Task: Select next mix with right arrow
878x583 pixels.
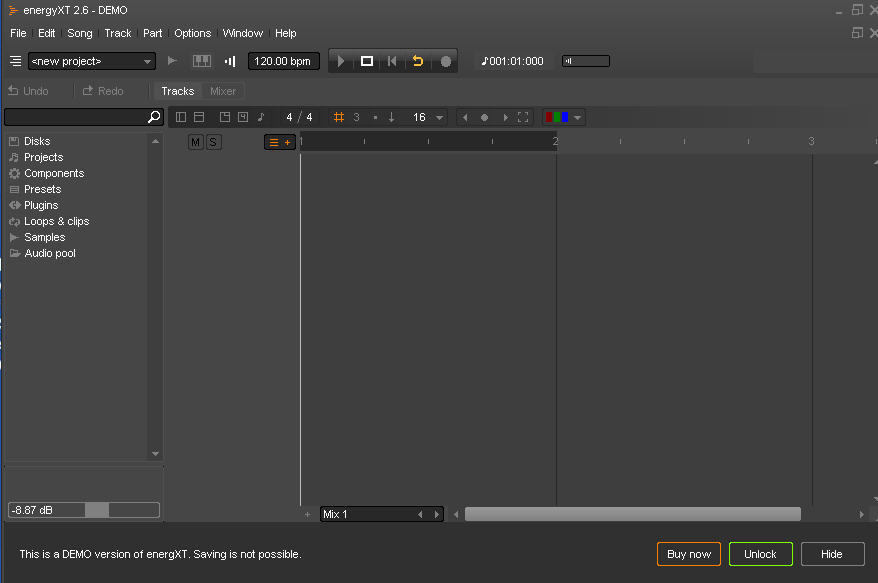Action: point(437,514)
